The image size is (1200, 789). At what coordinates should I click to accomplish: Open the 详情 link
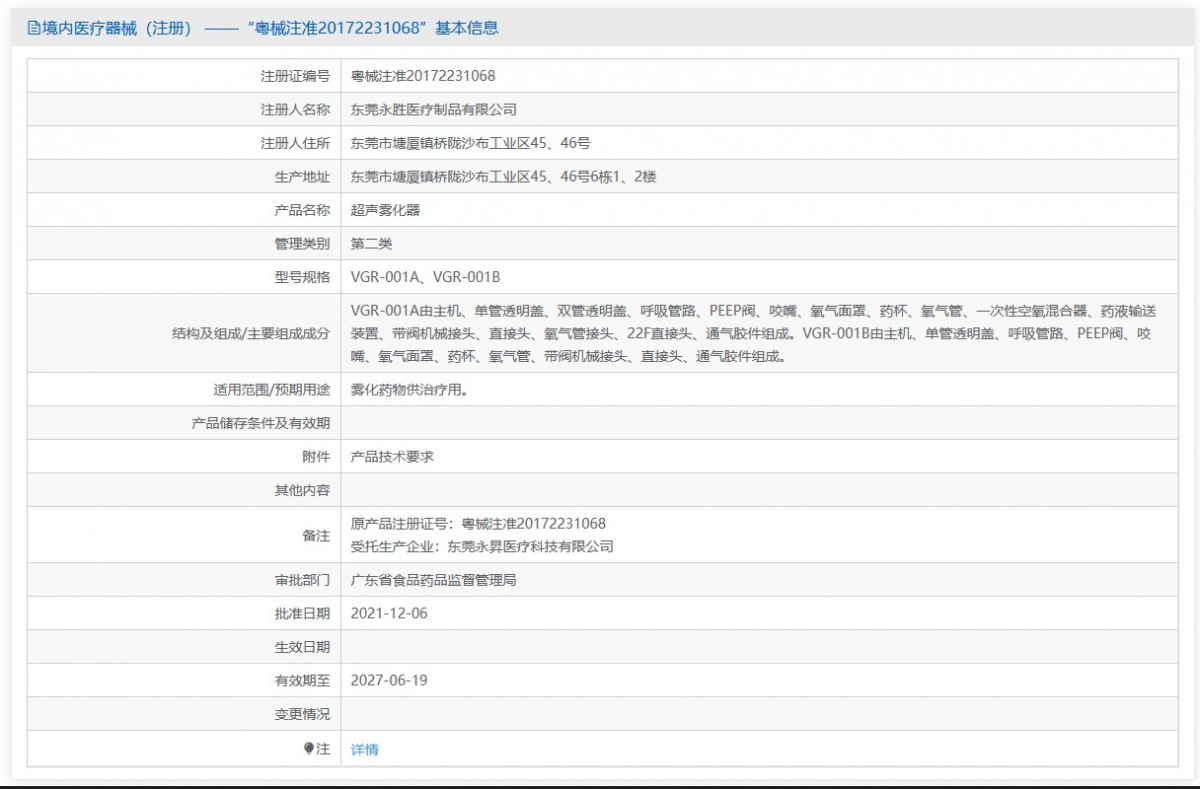pos(365,749)
